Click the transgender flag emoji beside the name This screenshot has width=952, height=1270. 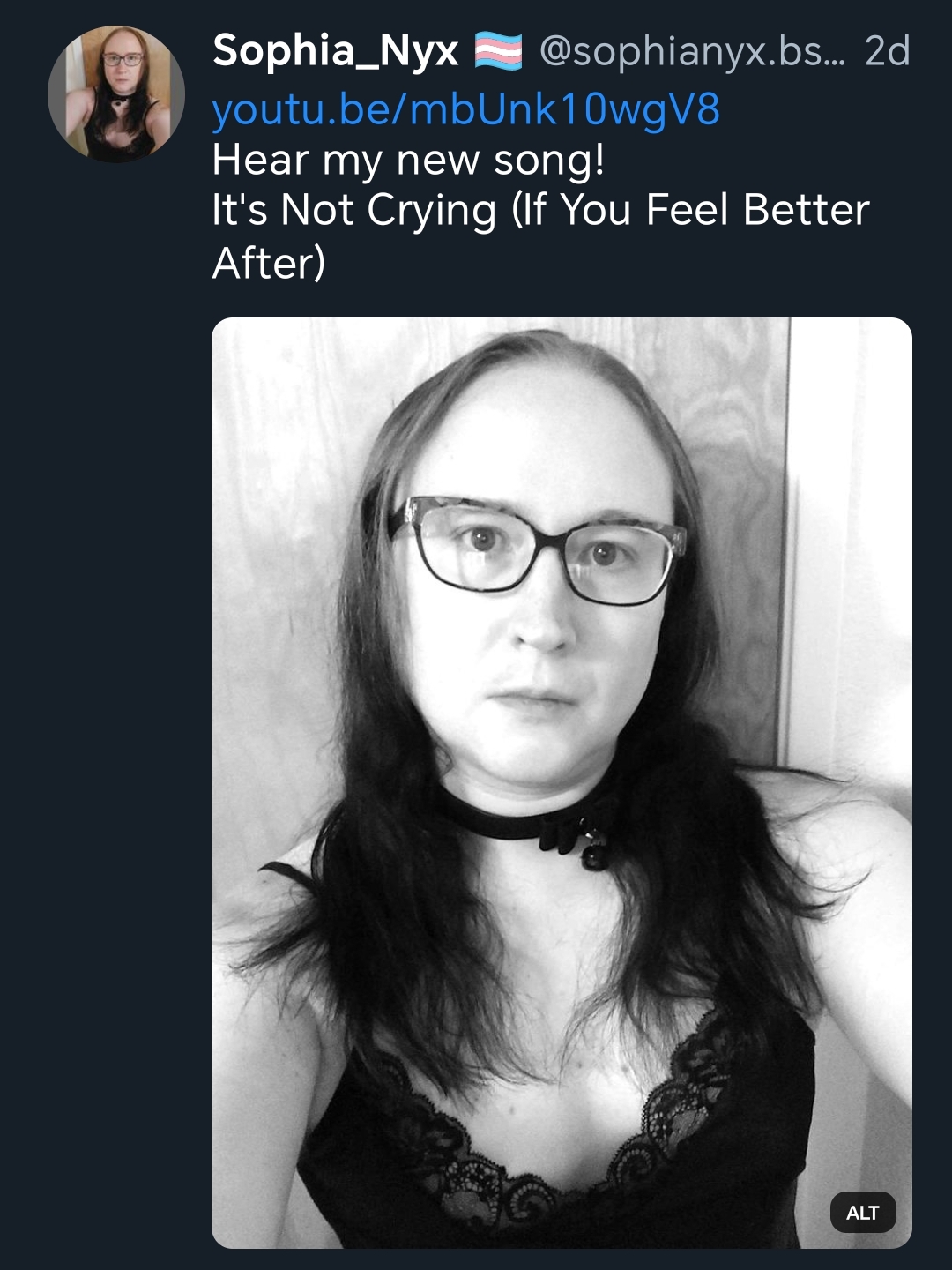[x=498, y=51]
